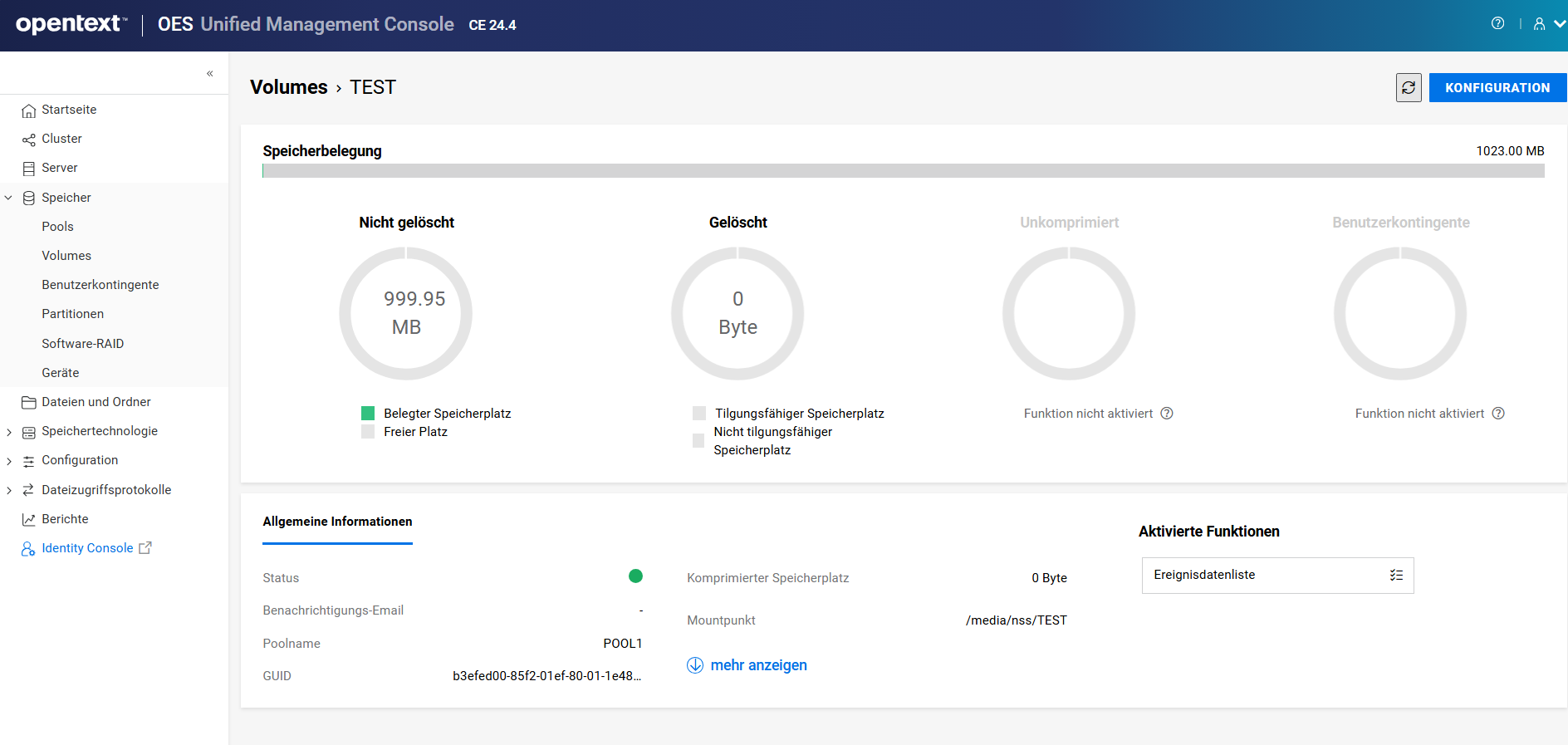Select the Allgemeine Informationen tab
This screenshot has width=1568, height=745.
pos(337,522)
